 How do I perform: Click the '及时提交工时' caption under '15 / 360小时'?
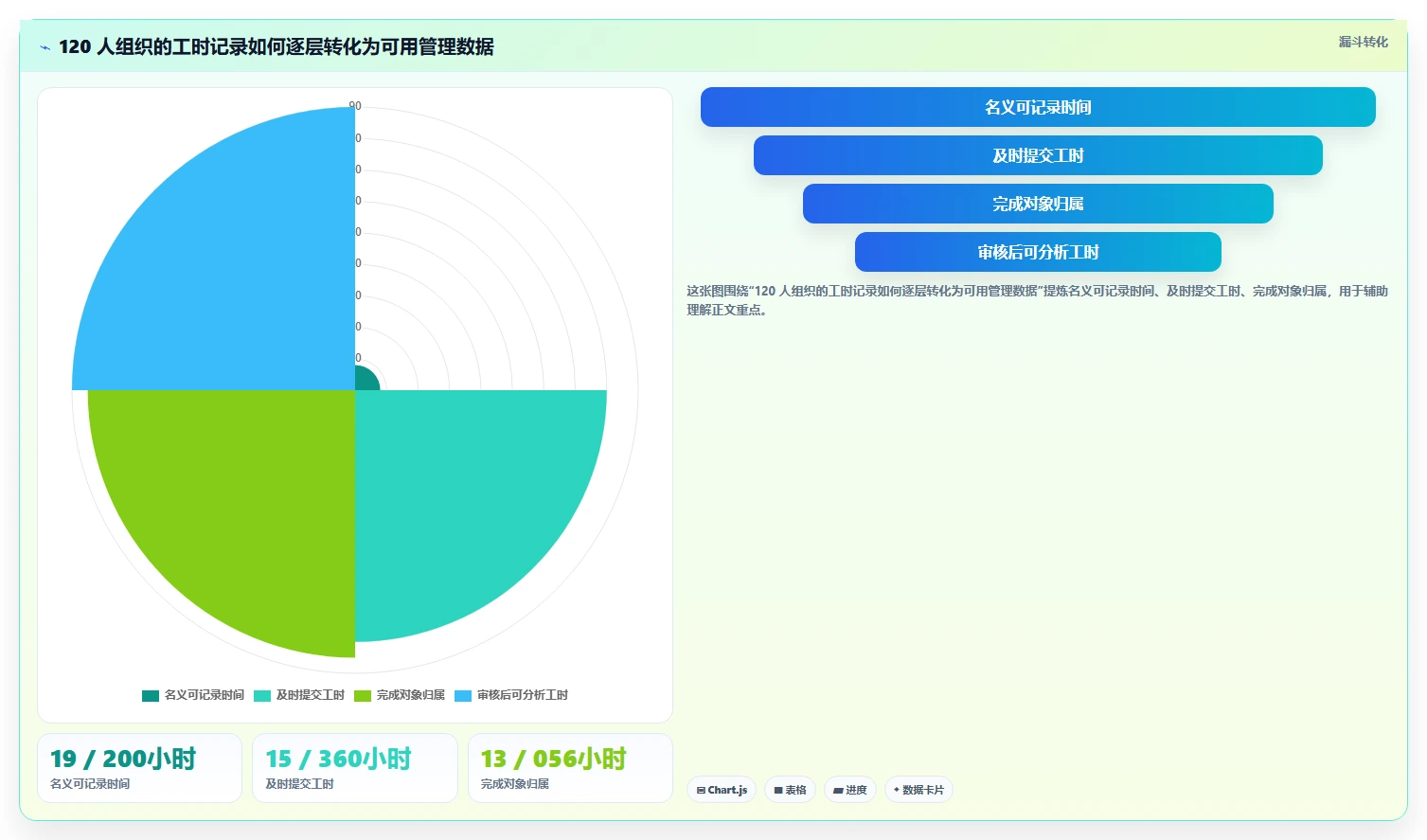(x=299, y=784)
